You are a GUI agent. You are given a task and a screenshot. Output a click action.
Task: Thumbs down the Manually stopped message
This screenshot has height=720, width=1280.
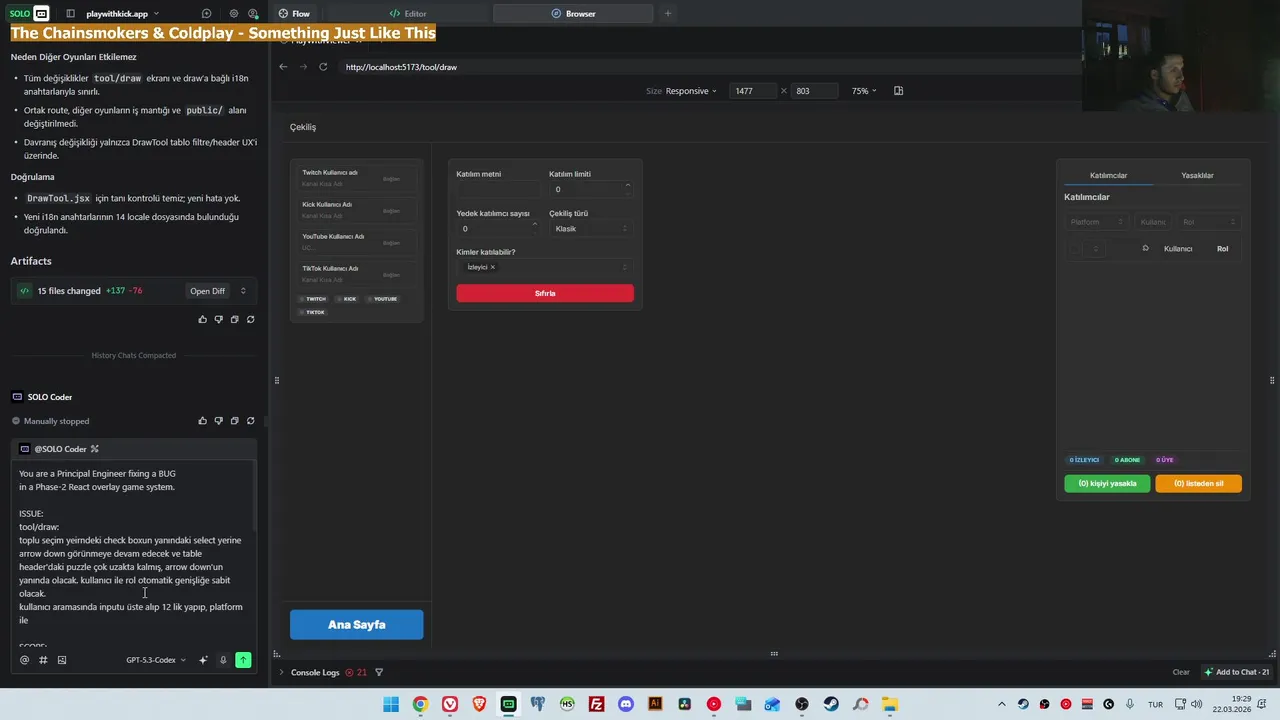tap(218, 421)
